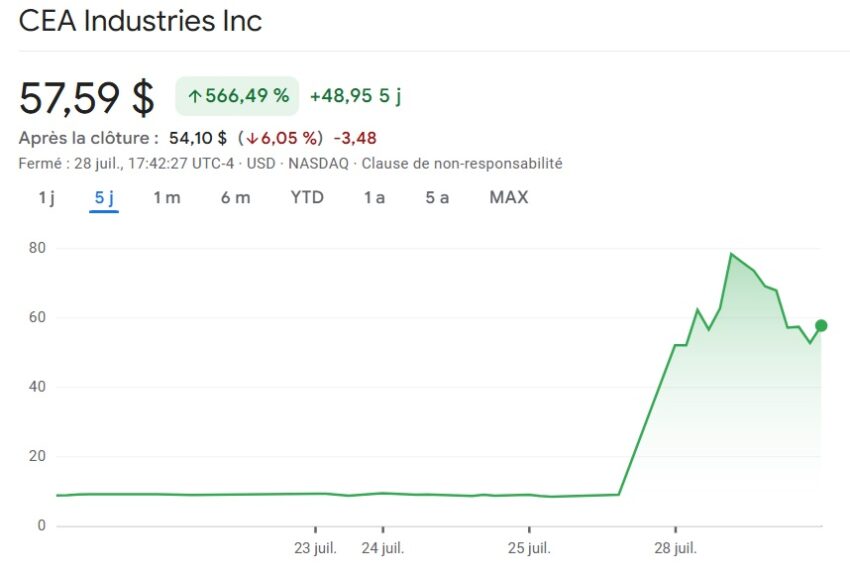
Task: Select the 1 a range tab
Action: coord(374,197)
